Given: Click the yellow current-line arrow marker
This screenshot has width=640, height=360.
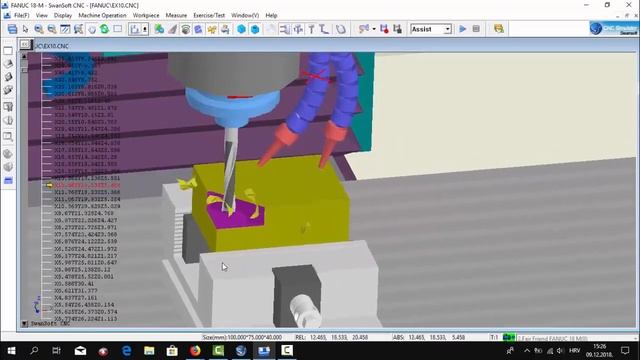Looking at the screenshot, I should (50, 185).
